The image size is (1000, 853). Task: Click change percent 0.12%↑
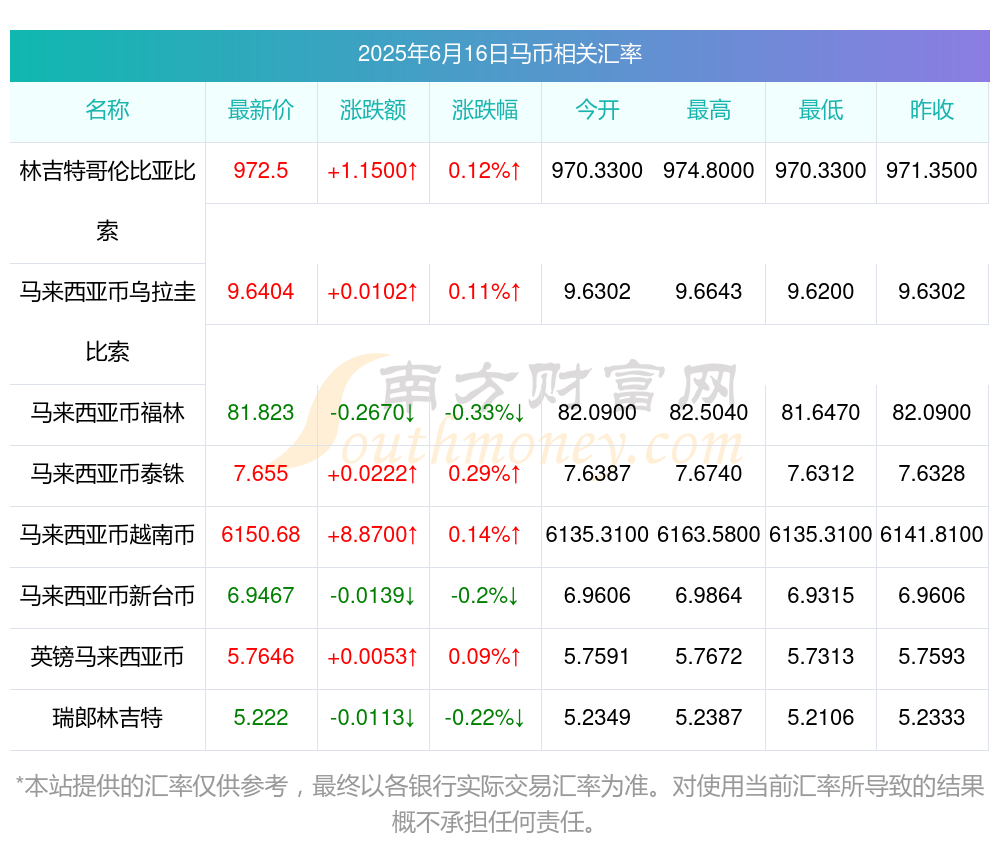tap(485, 171)
